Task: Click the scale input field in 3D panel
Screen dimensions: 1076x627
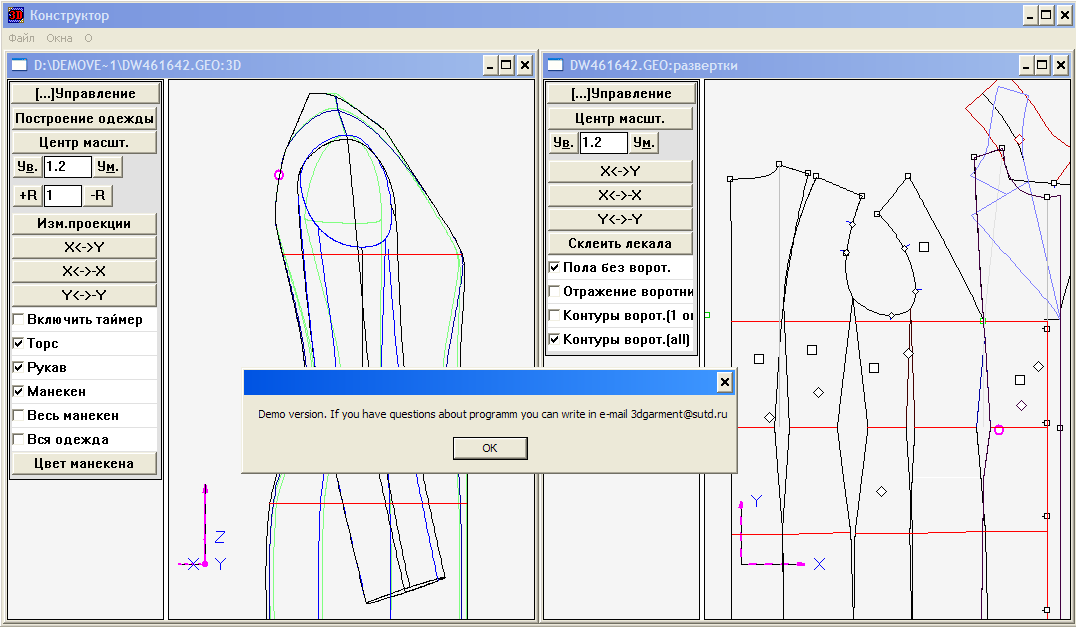Action: click(67, 167)
